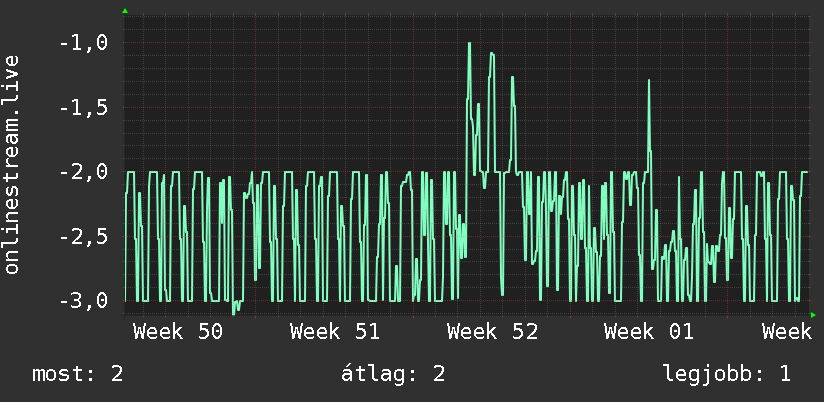Click the '-1,0' y-axis value
The width and height of the screenshot is (824, 402).
click(x=83, y=43)
